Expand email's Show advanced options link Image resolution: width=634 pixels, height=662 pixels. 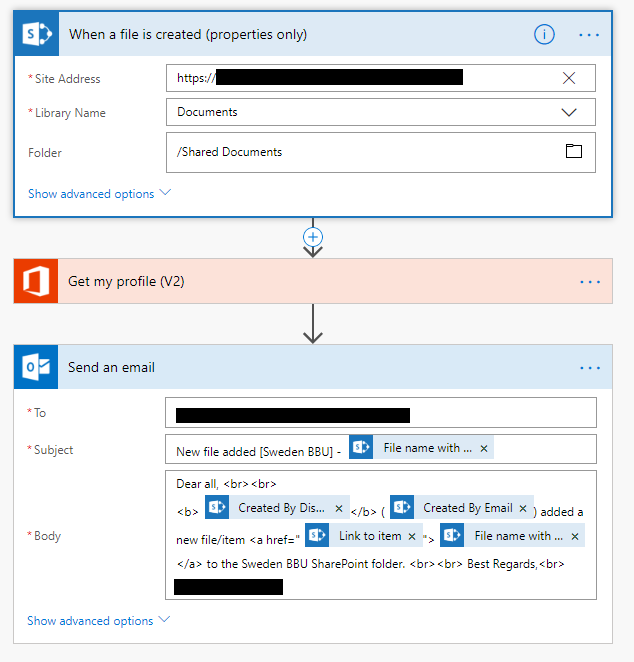98,621
